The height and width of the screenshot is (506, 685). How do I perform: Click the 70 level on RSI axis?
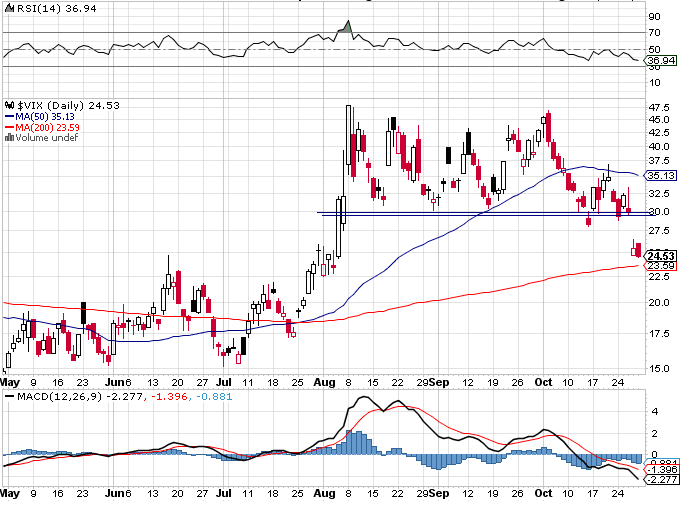[654, 33]
